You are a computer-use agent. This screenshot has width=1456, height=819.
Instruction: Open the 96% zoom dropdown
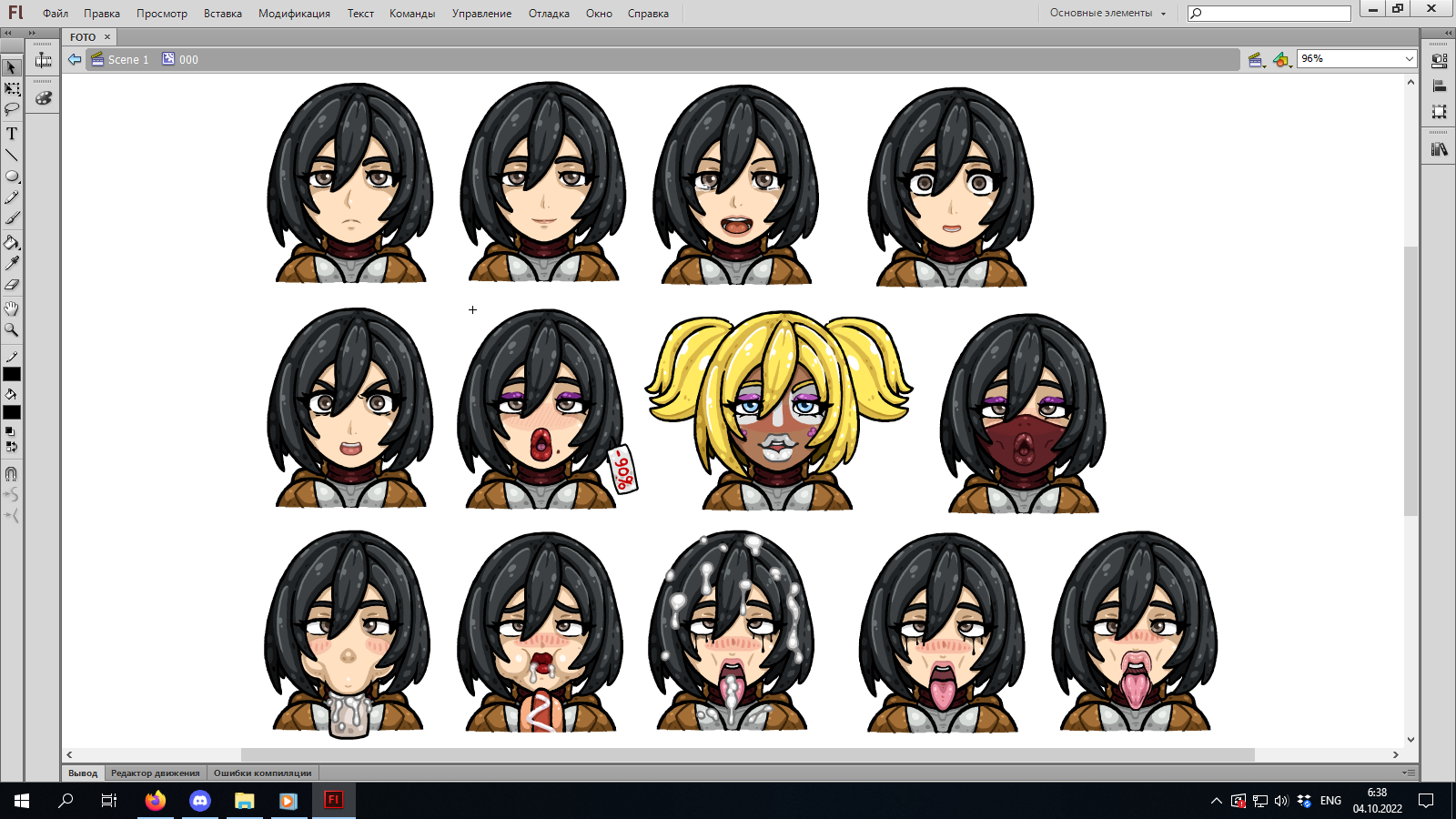1410,59
